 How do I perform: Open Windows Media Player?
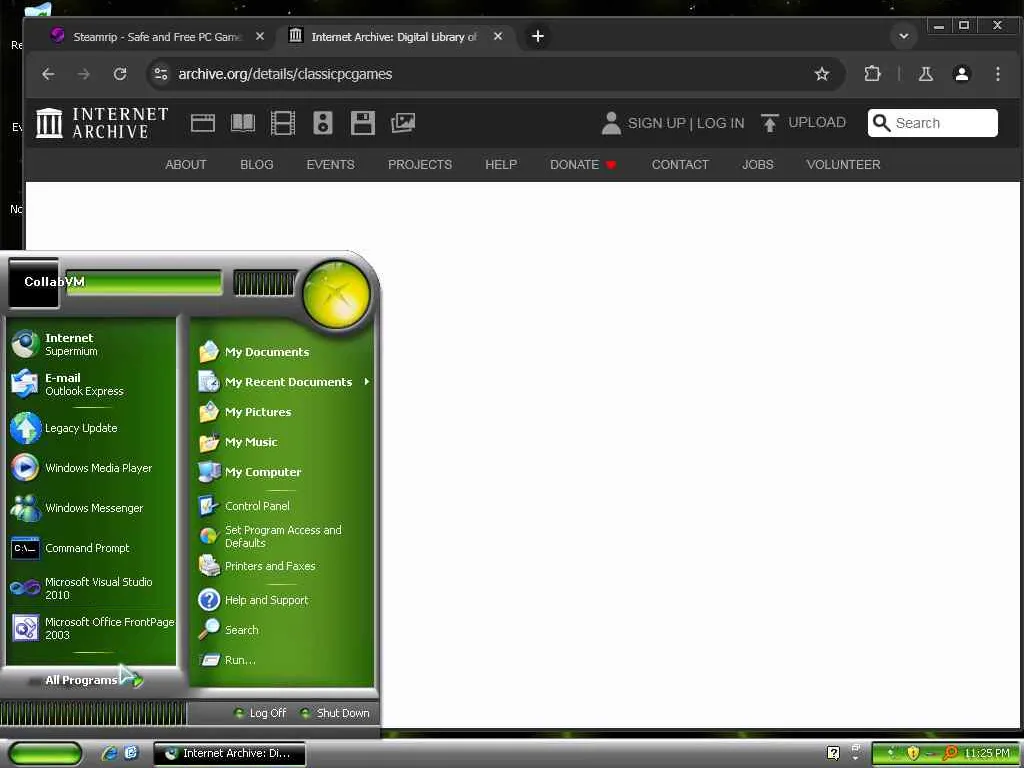click(x=91, y=468)
